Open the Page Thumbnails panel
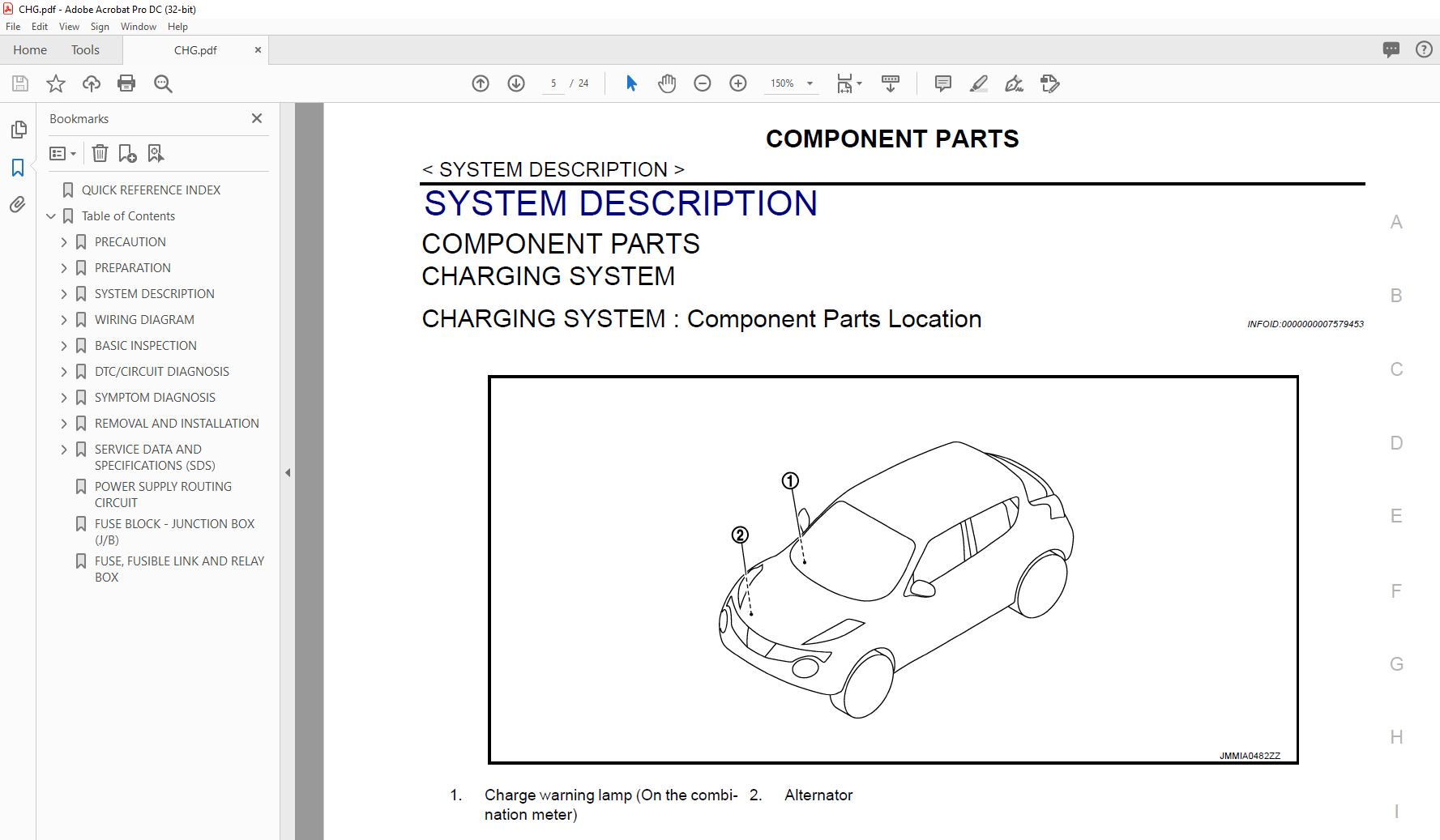The height and width of the screenshot is (840, 1440). 18,130
